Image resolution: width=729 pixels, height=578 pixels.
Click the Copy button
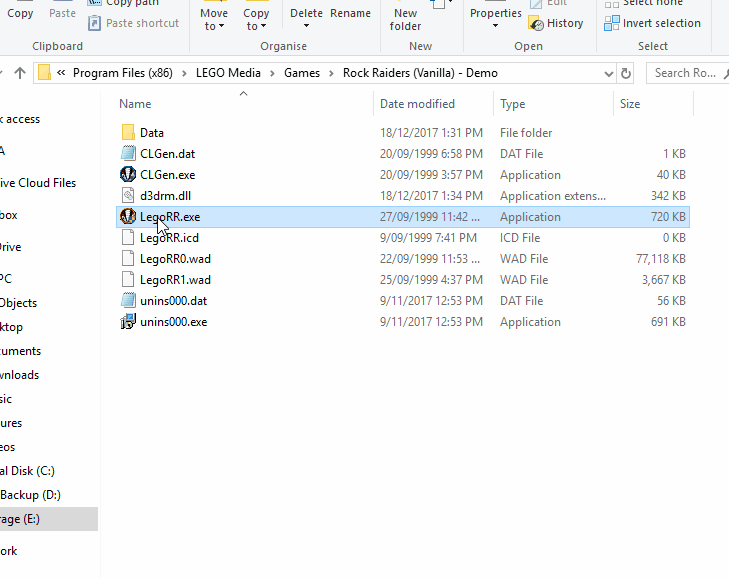20,13
